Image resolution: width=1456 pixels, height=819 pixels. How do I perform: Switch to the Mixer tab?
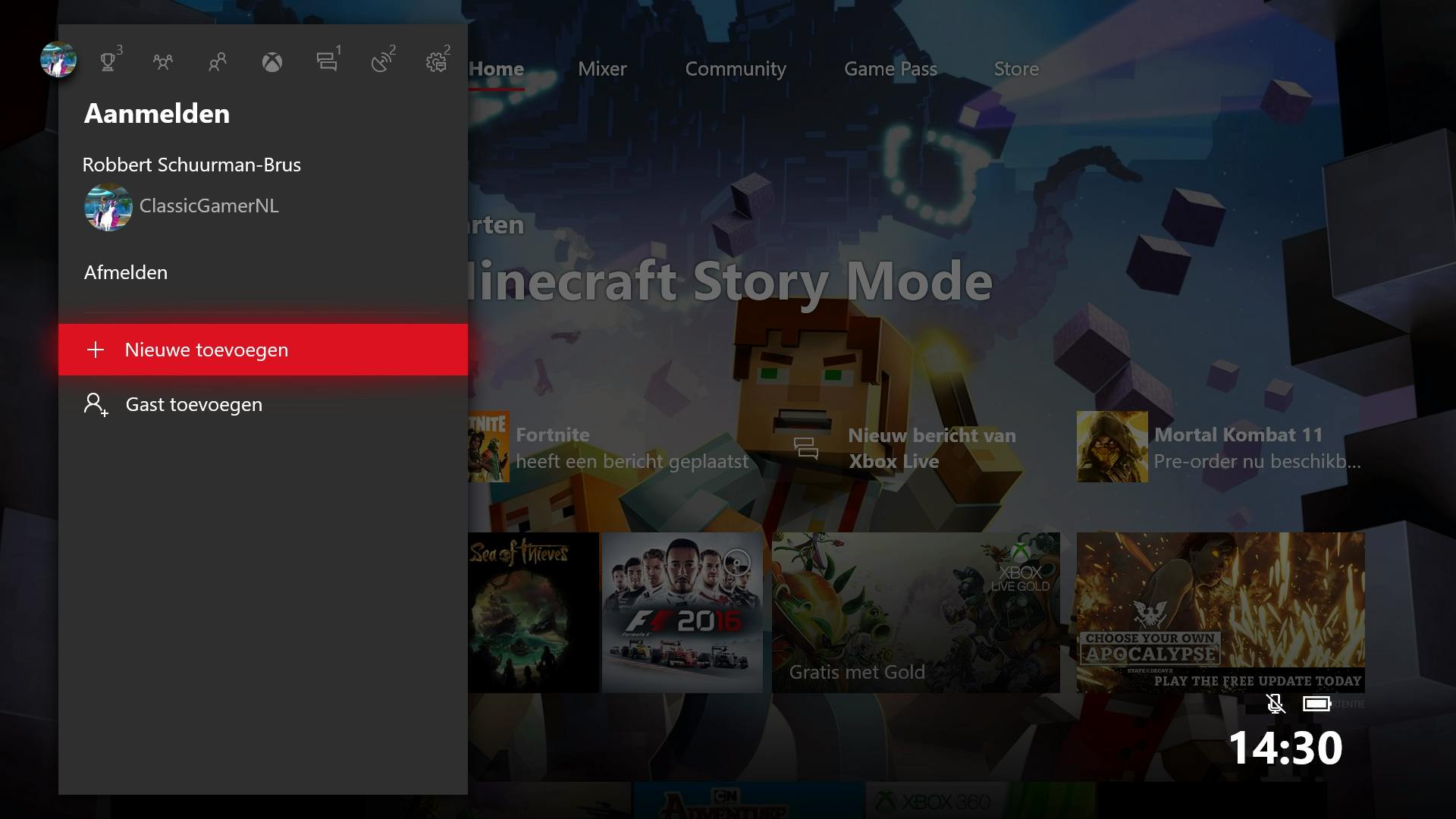tap(602, 69)
